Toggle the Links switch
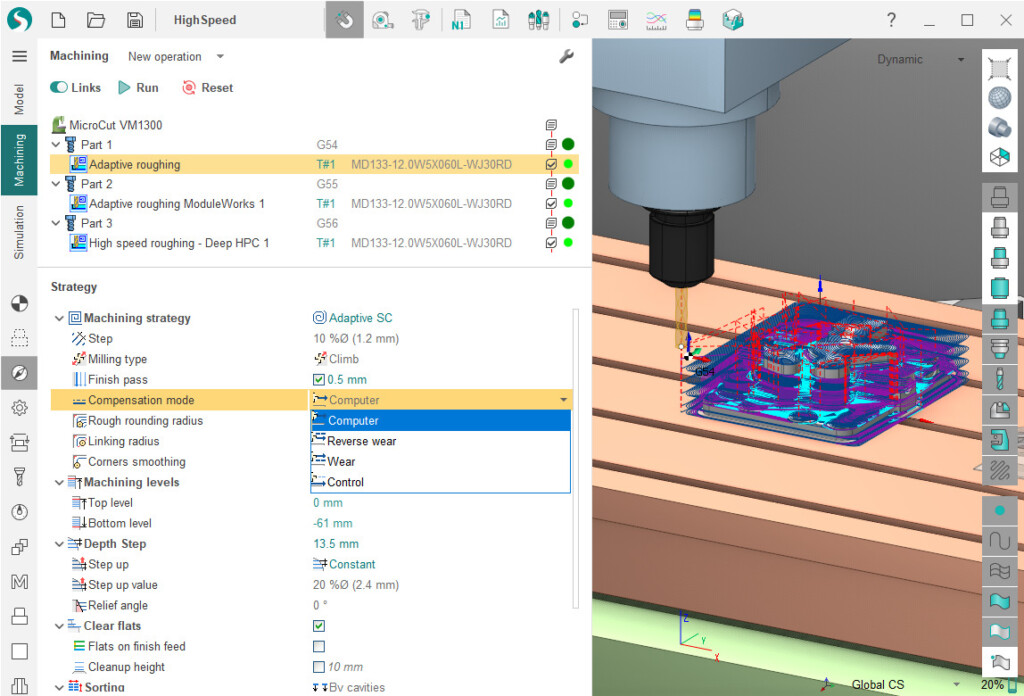The width and height of the screenshot is (1024, 696). point(60,88)
